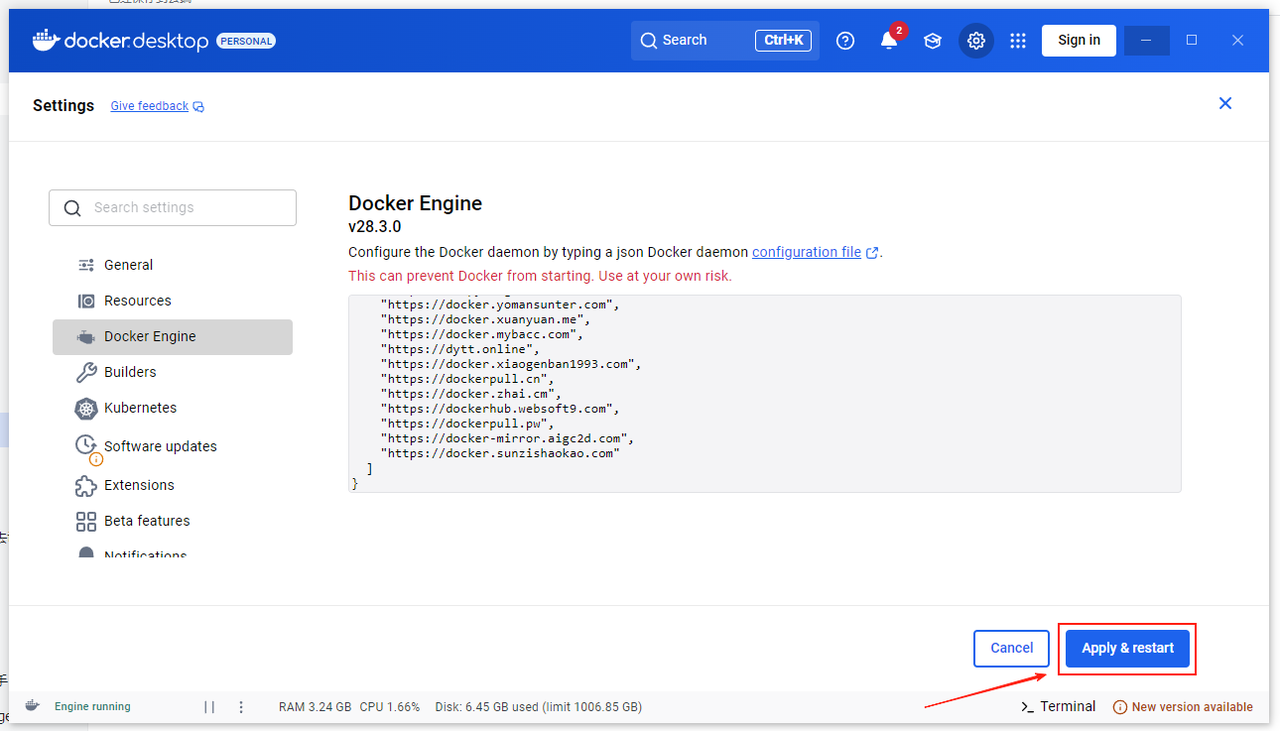The height and width of the screenshot is (731, 1280).
Task: Open Resources settings section
Action: (137, 301)
